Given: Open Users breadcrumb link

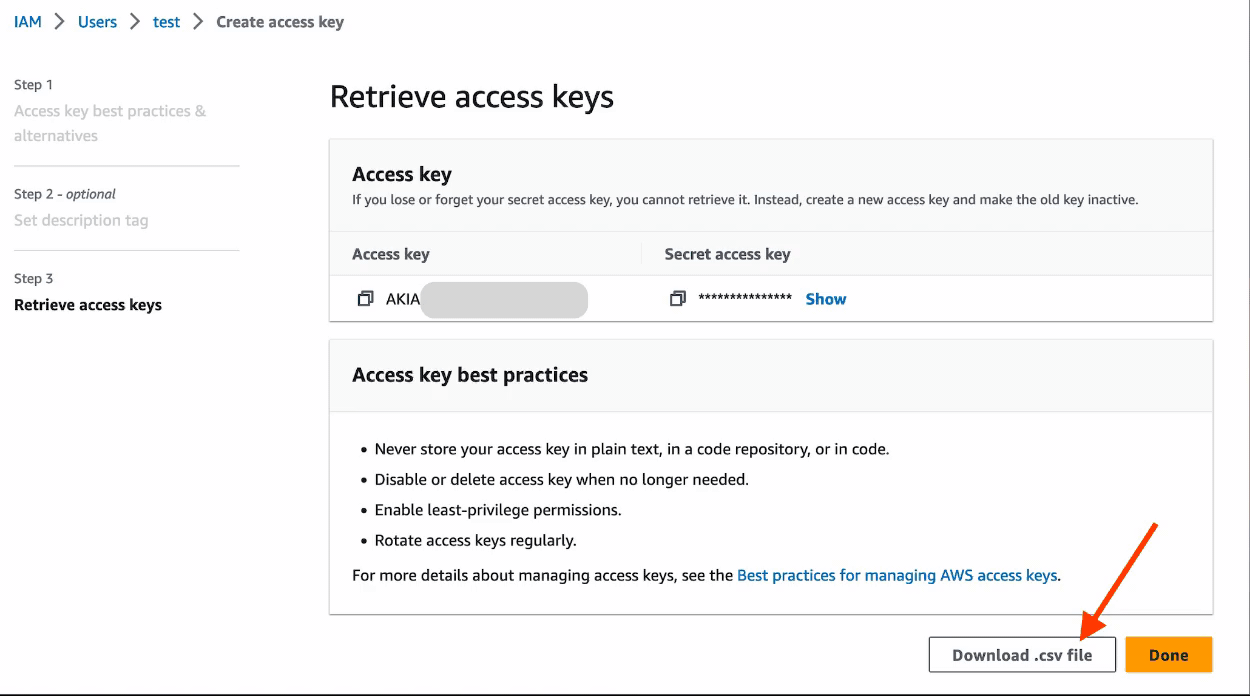Looking at the screenshot, I should pyautogui.click(x=97, y=21).
